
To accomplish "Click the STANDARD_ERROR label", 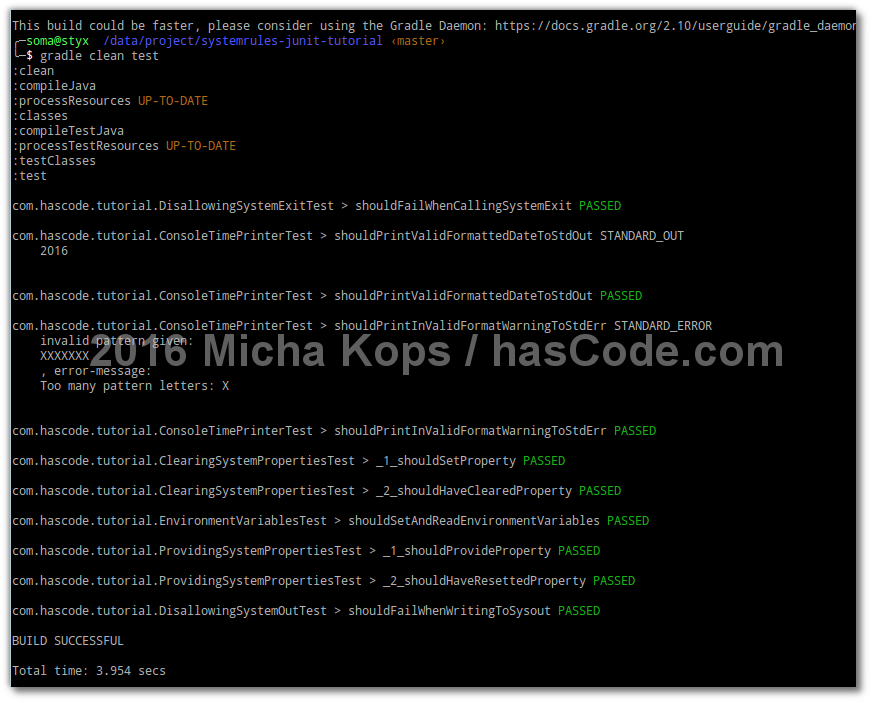I will (663, 326).
